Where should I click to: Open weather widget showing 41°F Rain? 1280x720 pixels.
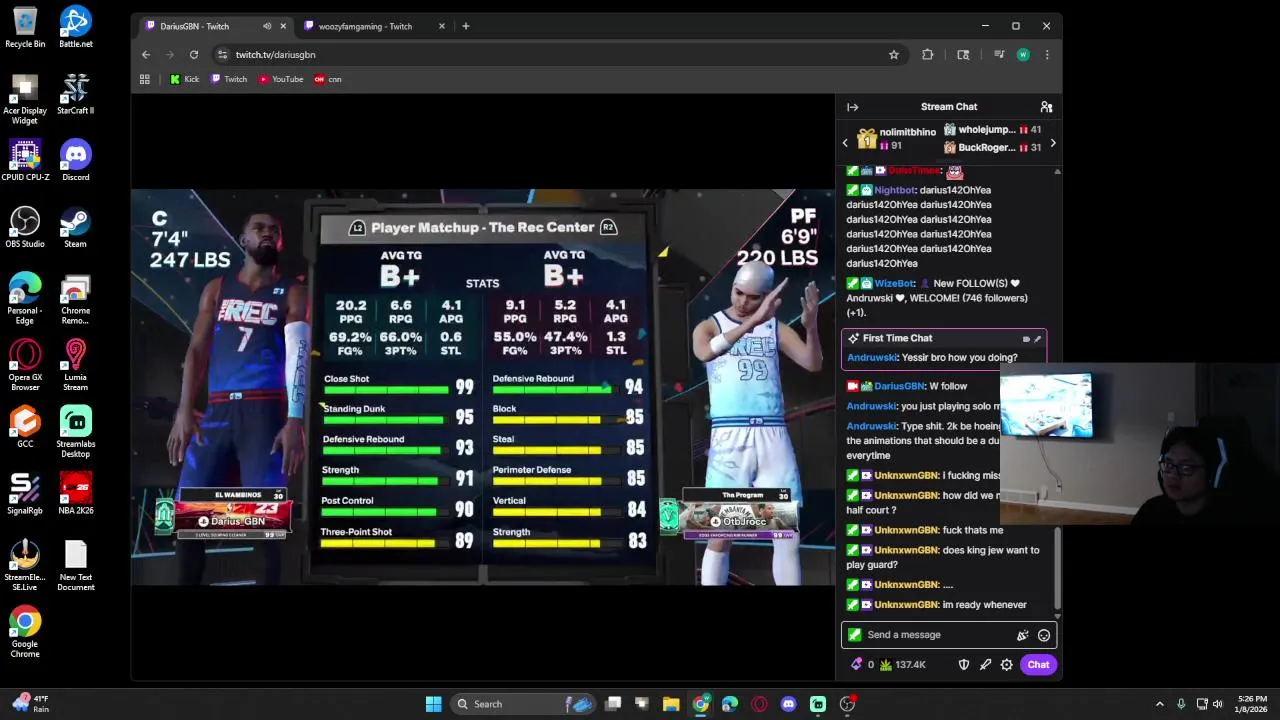point(30,704)
